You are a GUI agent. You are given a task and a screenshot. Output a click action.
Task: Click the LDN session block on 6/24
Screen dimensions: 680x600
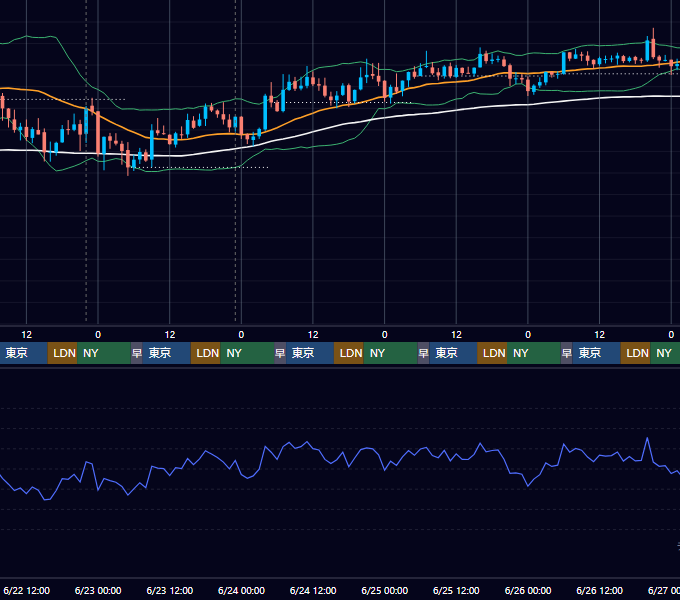(349, 353)
